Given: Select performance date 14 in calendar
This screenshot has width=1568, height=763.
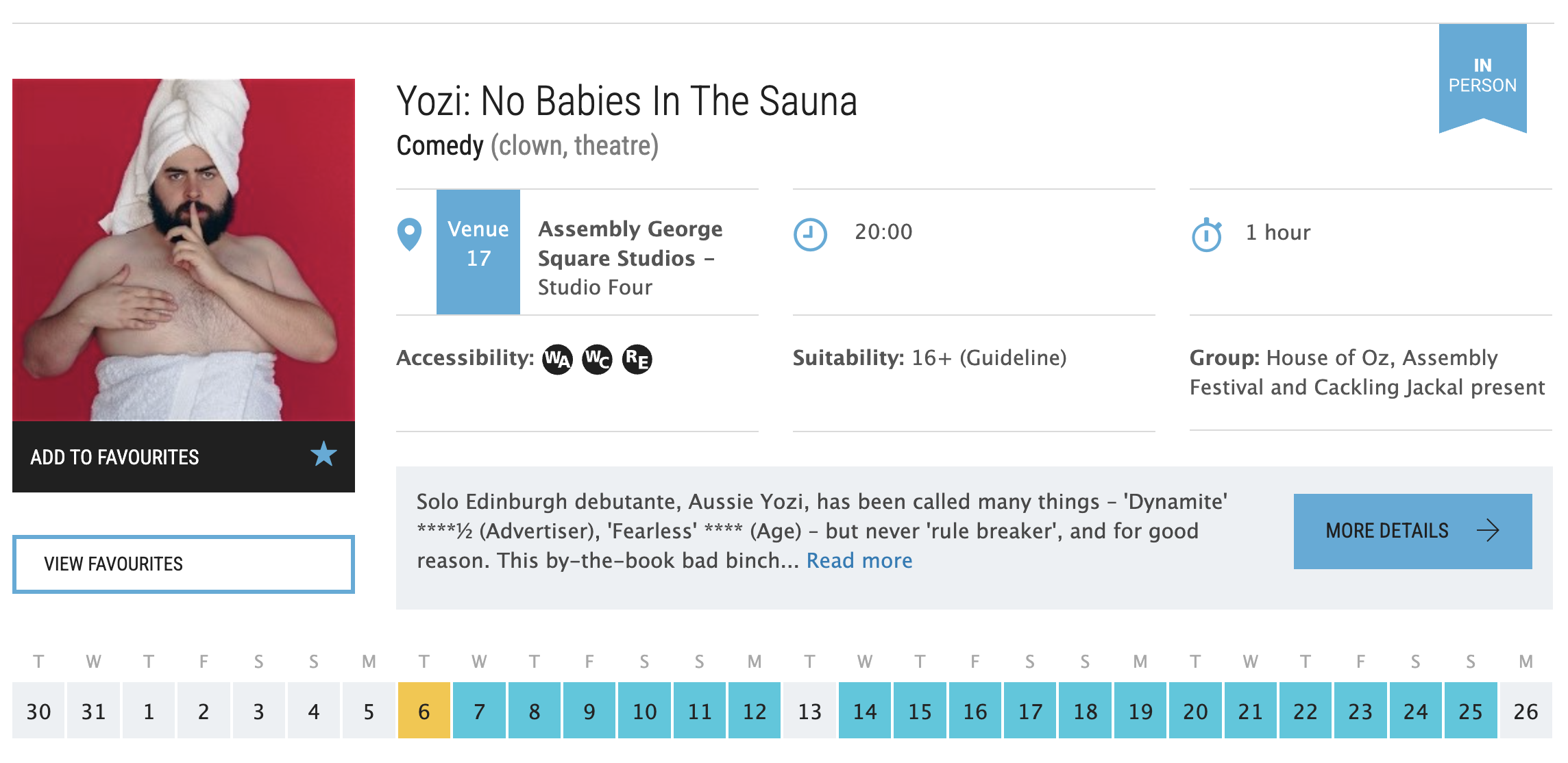Looking at the screenshot, I should pos(864,711).
